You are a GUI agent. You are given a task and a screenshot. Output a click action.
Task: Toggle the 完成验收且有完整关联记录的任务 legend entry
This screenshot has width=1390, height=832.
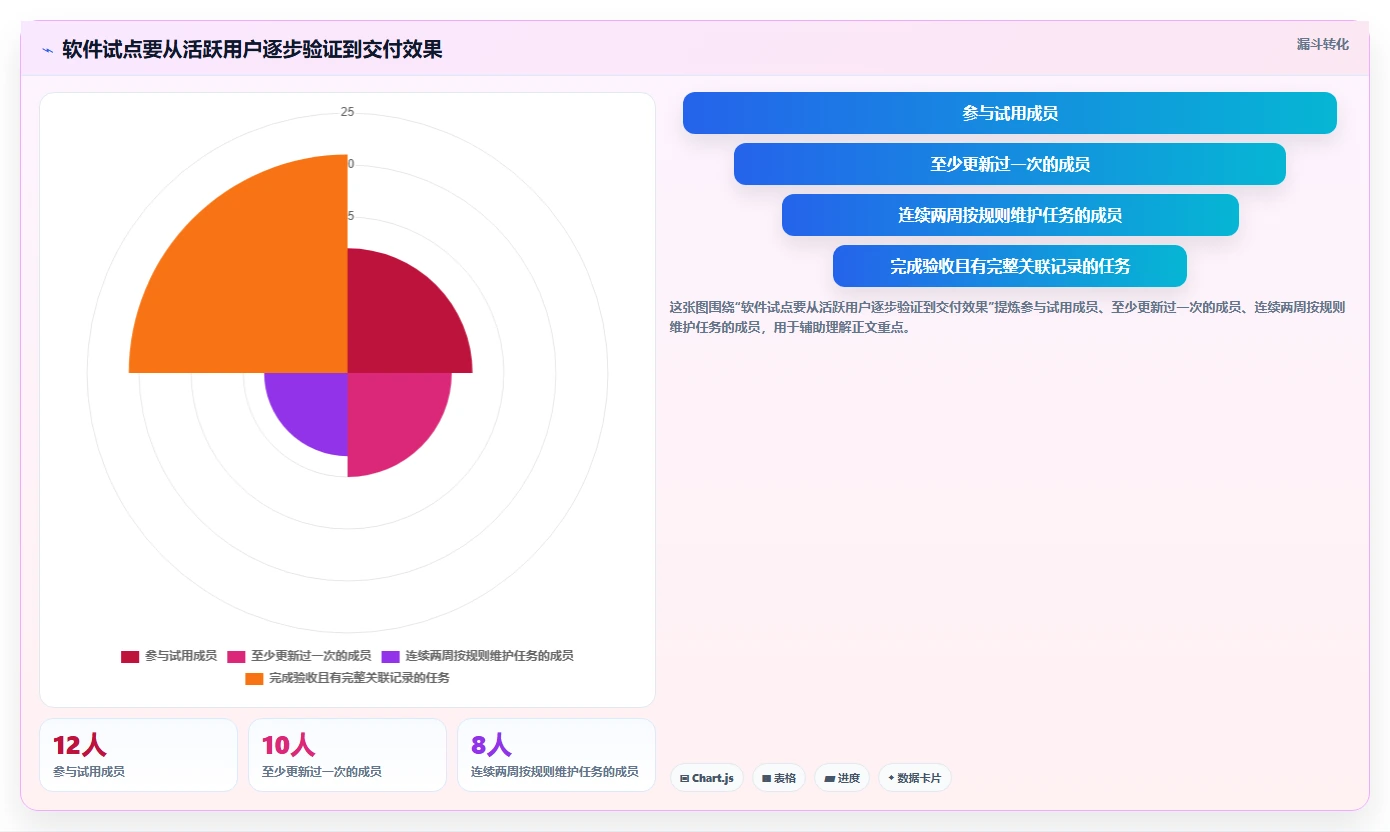tap(347, 678)
